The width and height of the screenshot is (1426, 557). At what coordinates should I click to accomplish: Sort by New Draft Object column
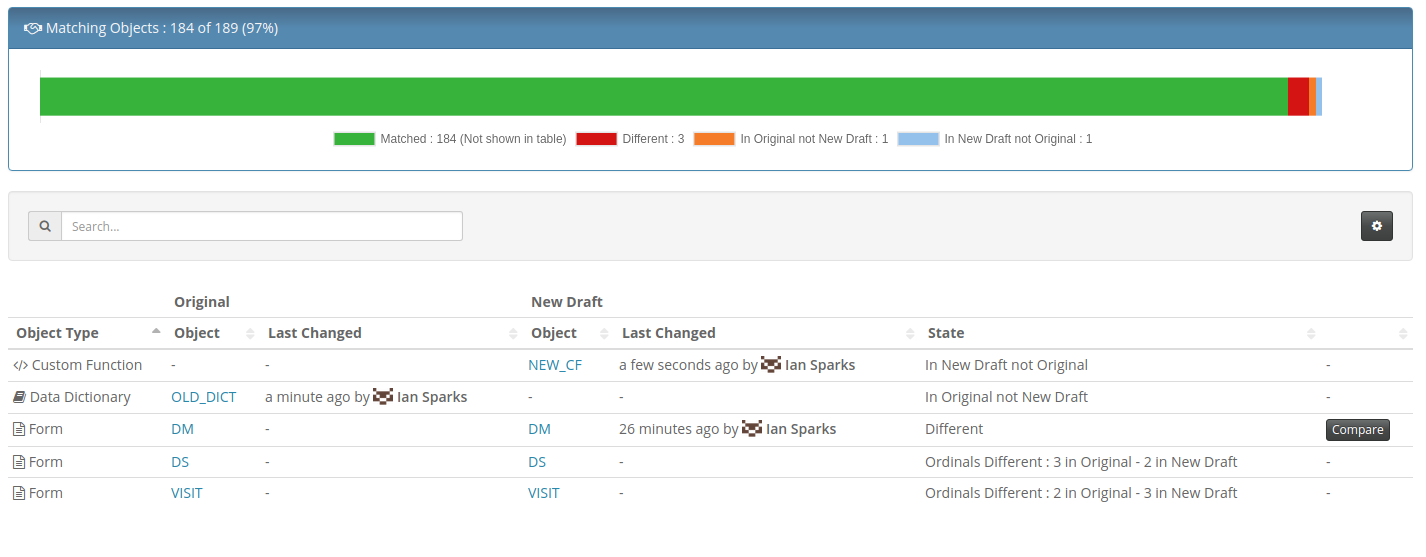554,333
